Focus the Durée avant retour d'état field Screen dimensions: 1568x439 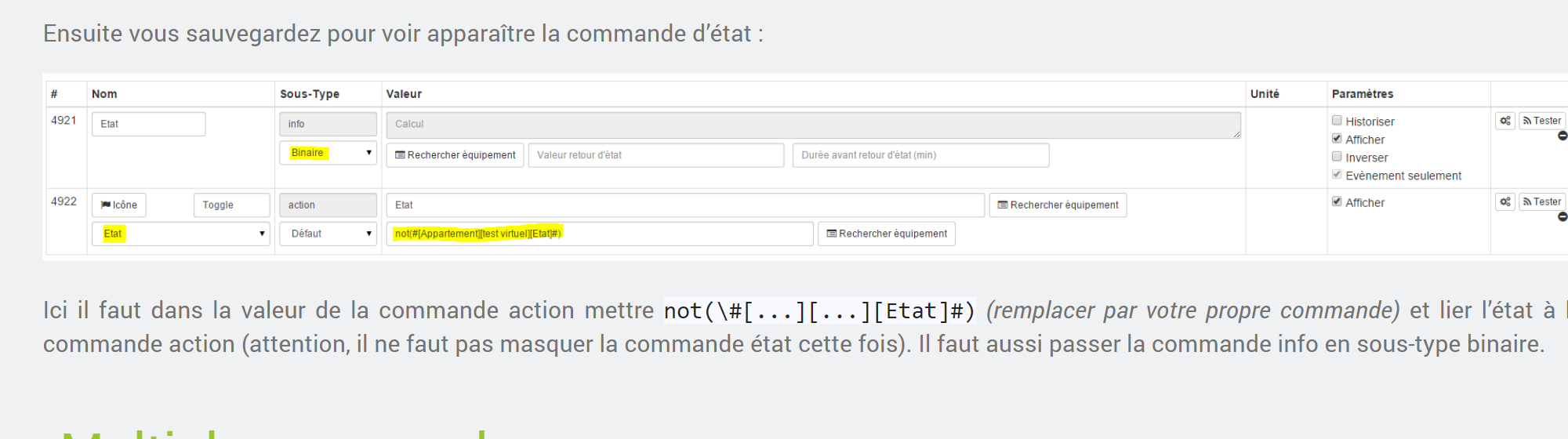(920, 155)
